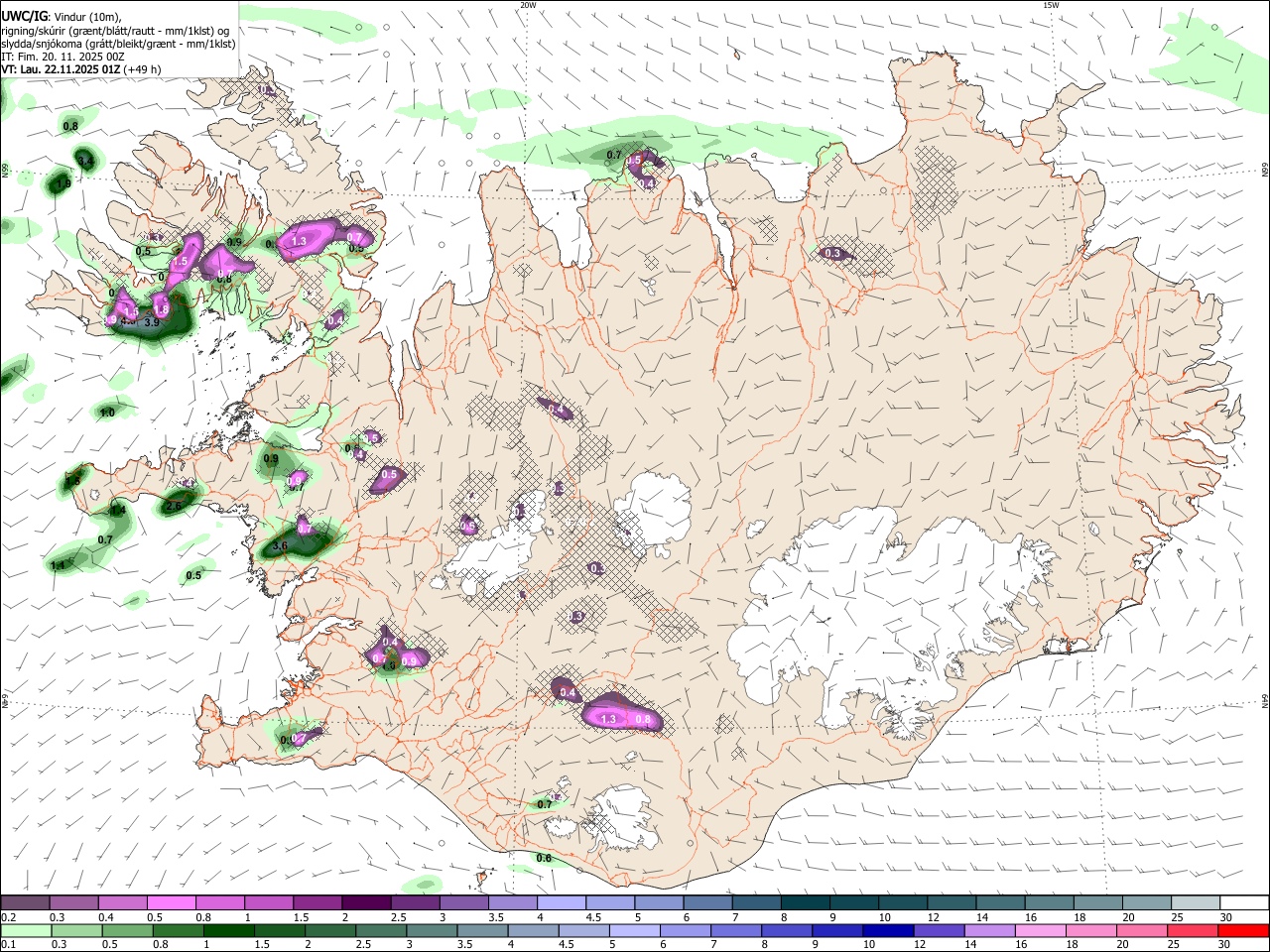Click the 0.1 label under the bottom legend row
This screenshot has height=952, width=1270.
click(8, 944)
